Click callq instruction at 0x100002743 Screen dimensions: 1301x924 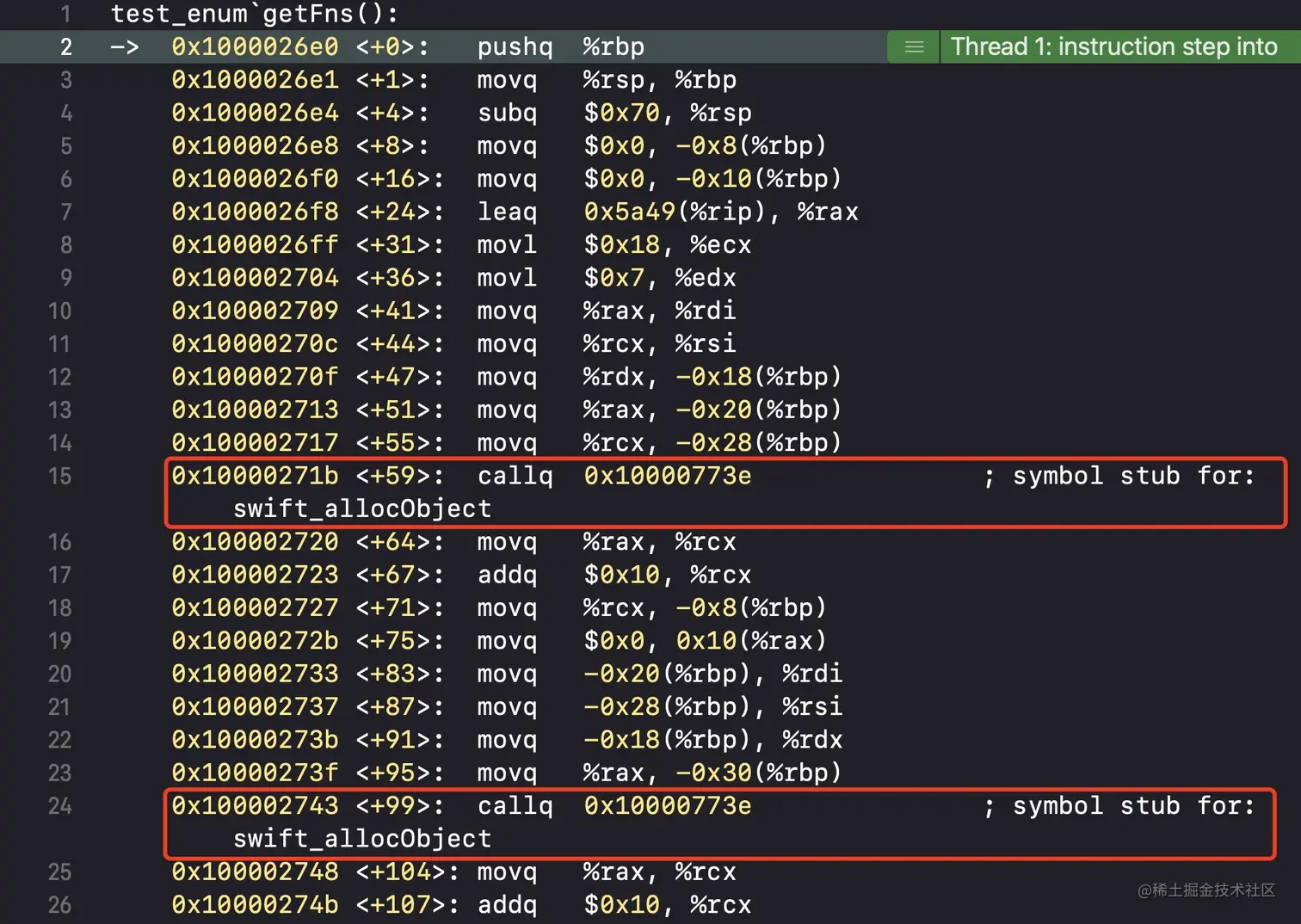click(515, 806)
